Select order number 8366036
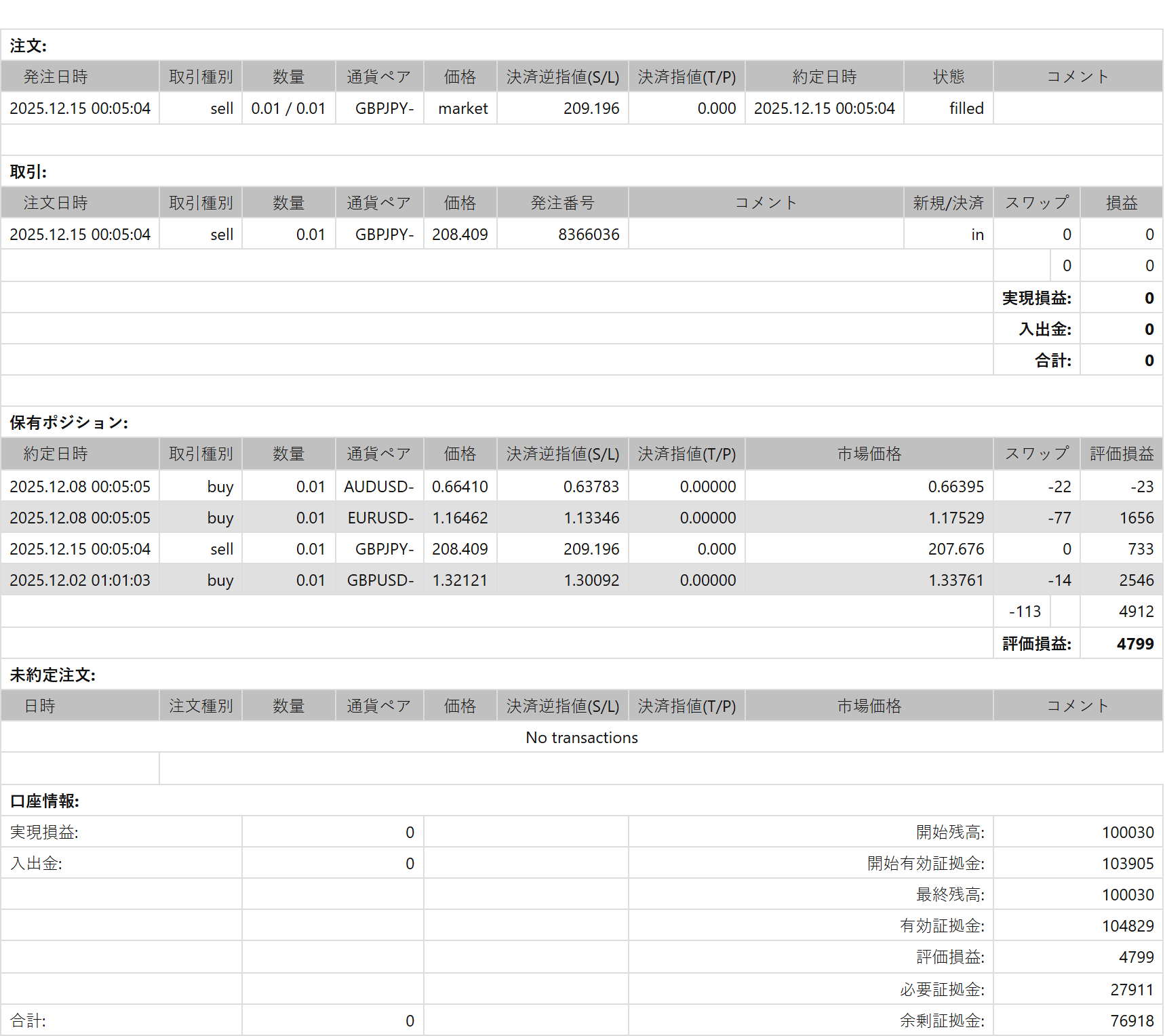This screenshot has width=1165, height=1036. click(588, 235)
